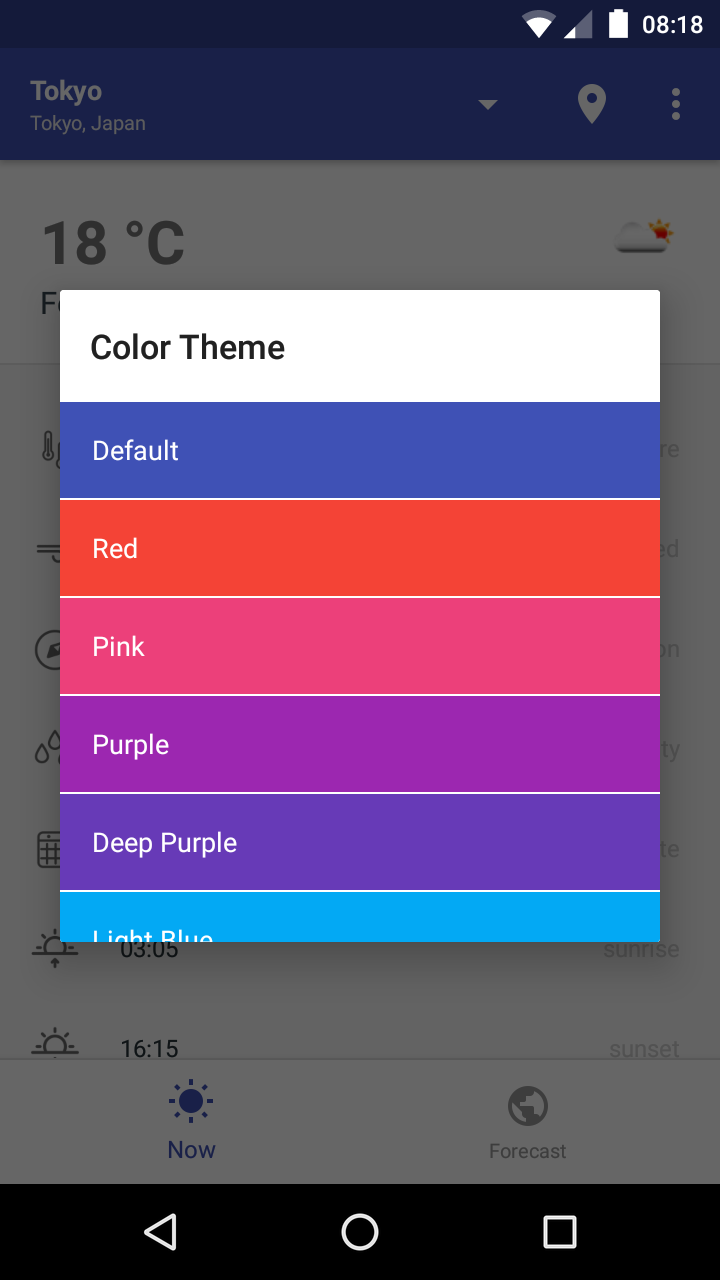
Task: Open the Tokyo location selector
Action: click(x=88, y=104)
